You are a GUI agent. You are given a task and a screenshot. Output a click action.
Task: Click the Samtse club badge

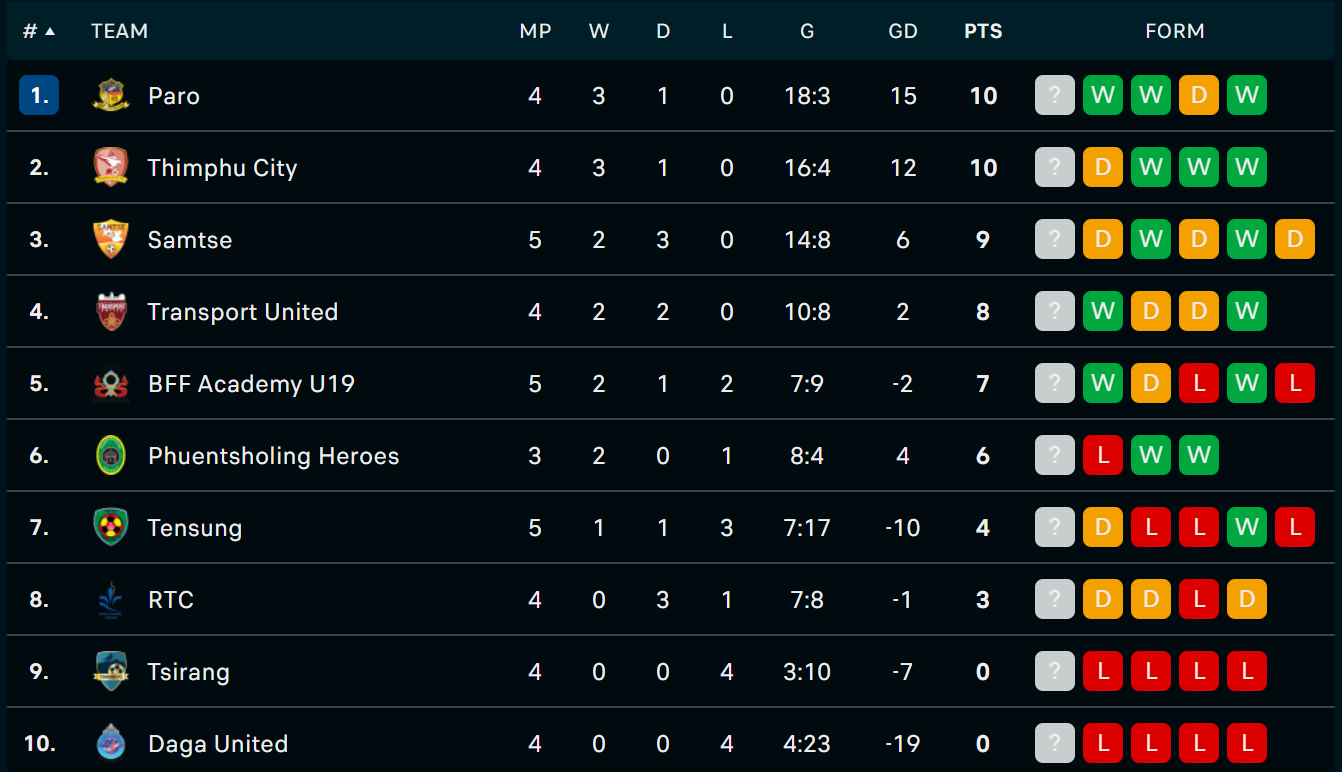point(111,240)
